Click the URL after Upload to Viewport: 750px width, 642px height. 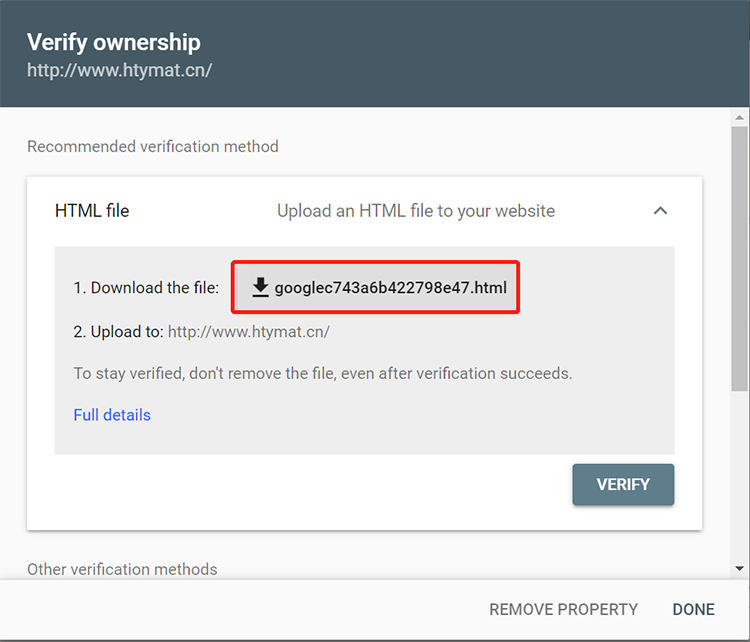248,331
